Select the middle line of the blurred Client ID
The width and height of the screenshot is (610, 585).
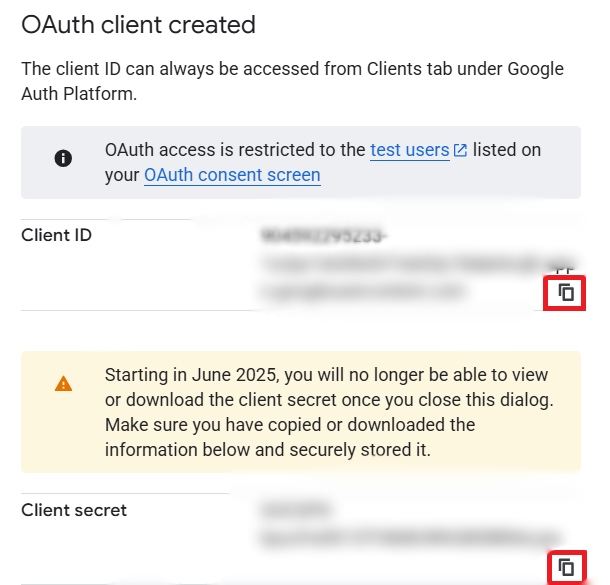[x=400, y=265]
